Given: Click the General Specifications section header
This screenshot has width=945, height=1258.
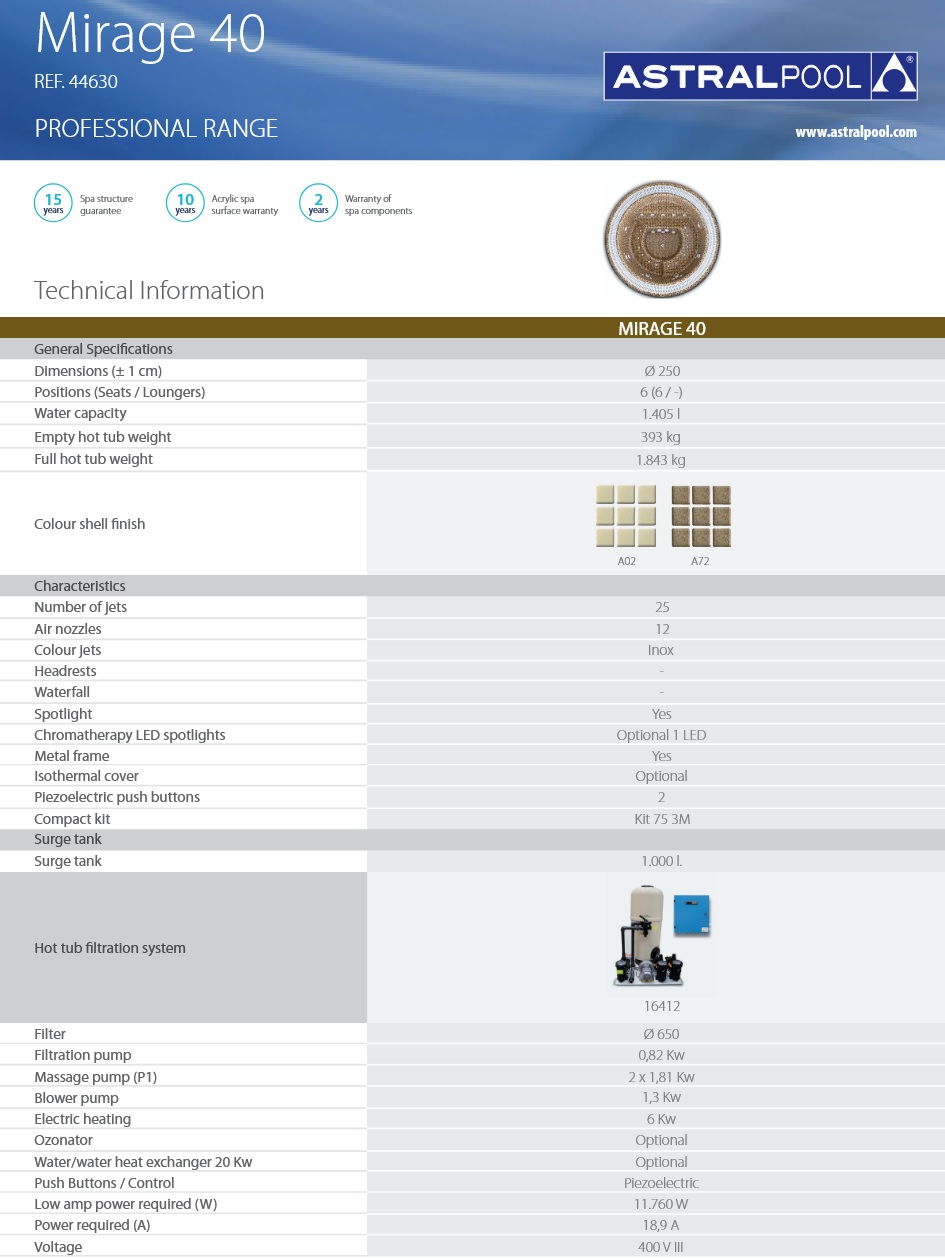Looking at the screenshot, I should click(x=103, y=349).
